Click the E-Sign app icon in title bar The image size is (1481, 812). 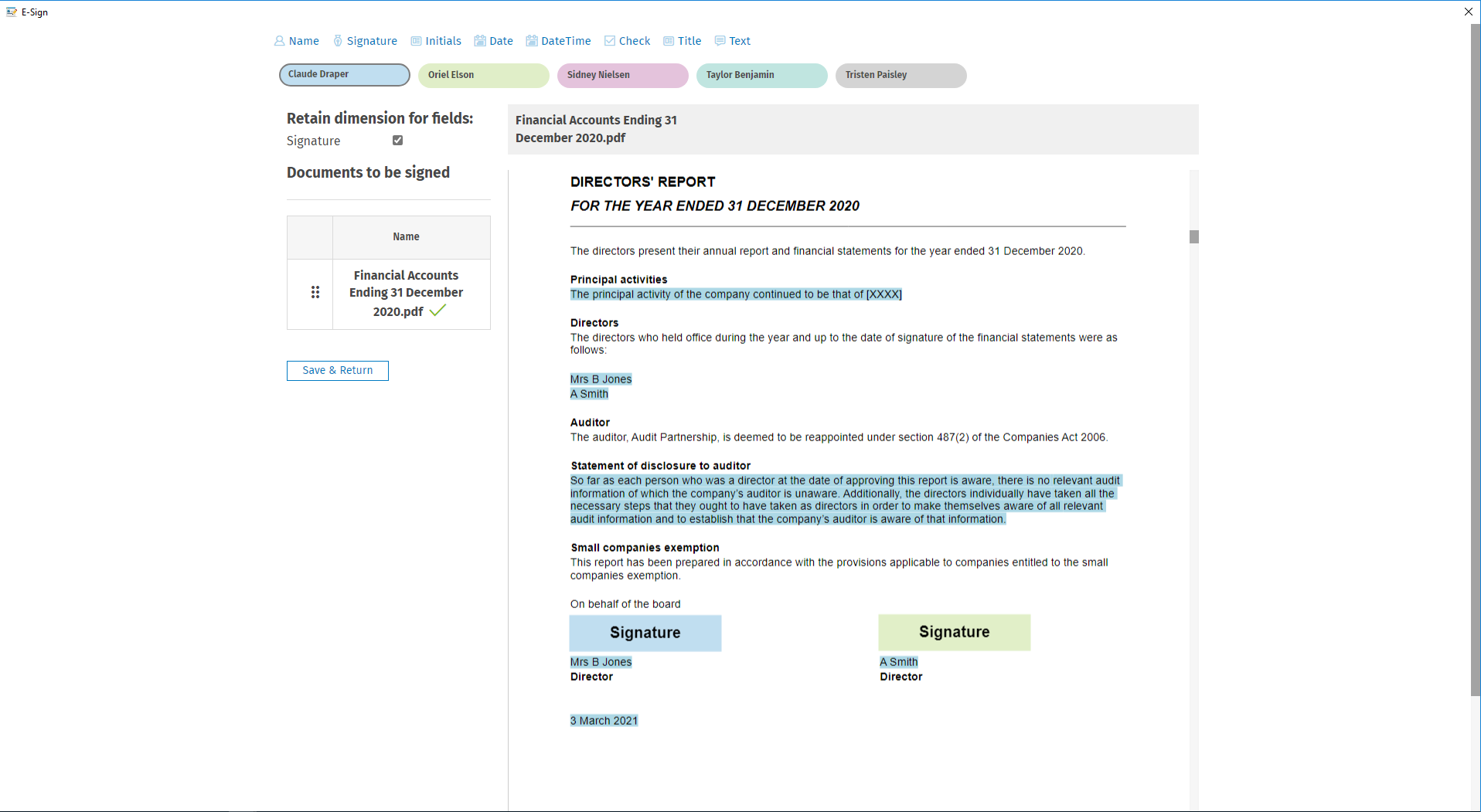coord(12,12)
